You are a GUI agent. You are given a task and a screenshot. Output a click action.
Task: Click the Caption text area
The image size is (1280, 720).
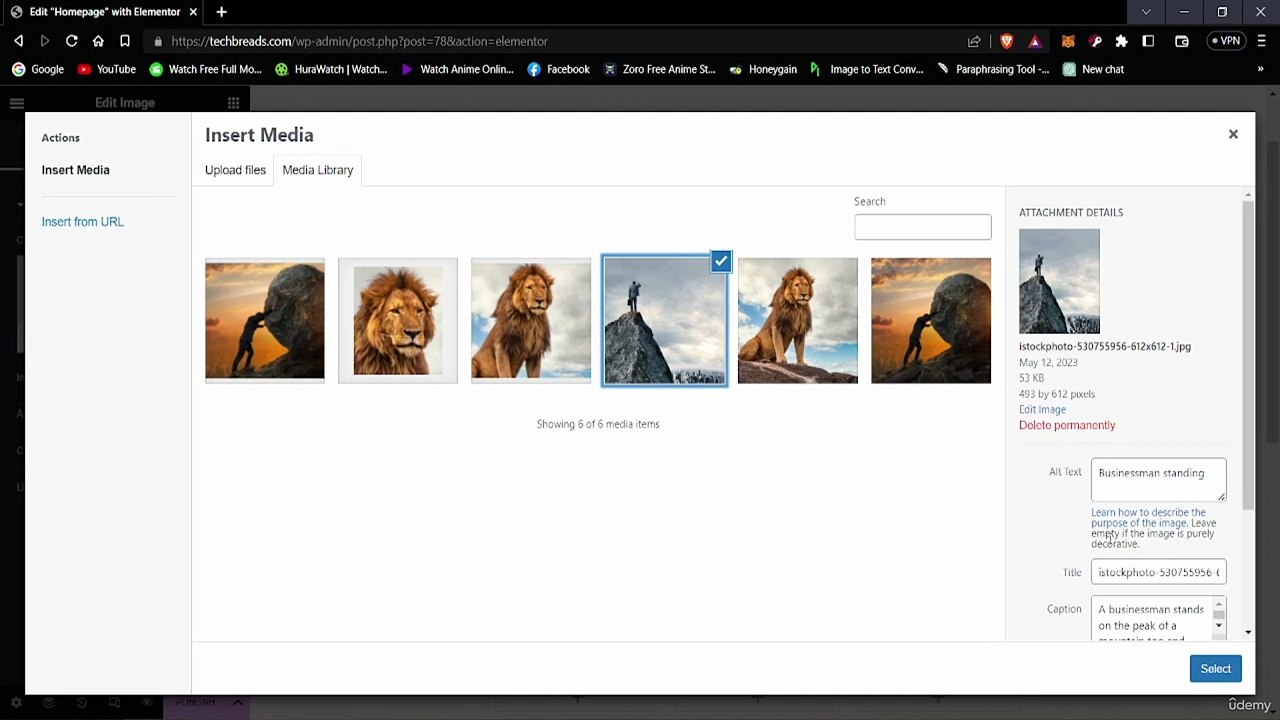click(x=1150, y=620)
